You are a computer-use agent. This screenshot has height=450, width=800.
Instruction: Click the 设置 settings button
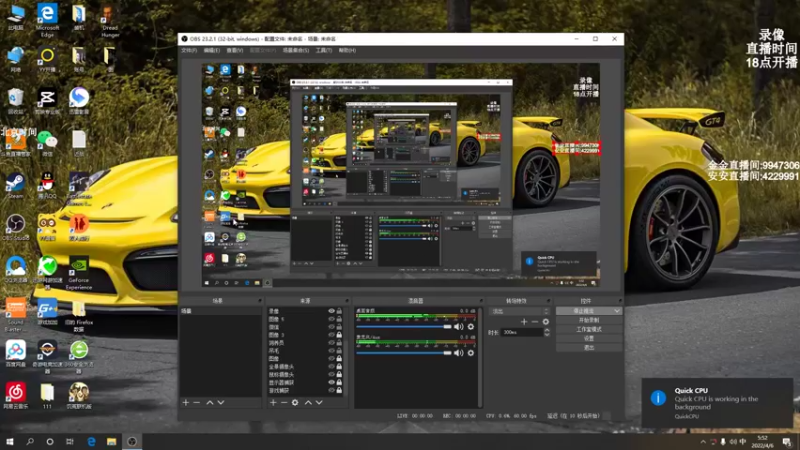pyautogui.click(x=588, y=338)
